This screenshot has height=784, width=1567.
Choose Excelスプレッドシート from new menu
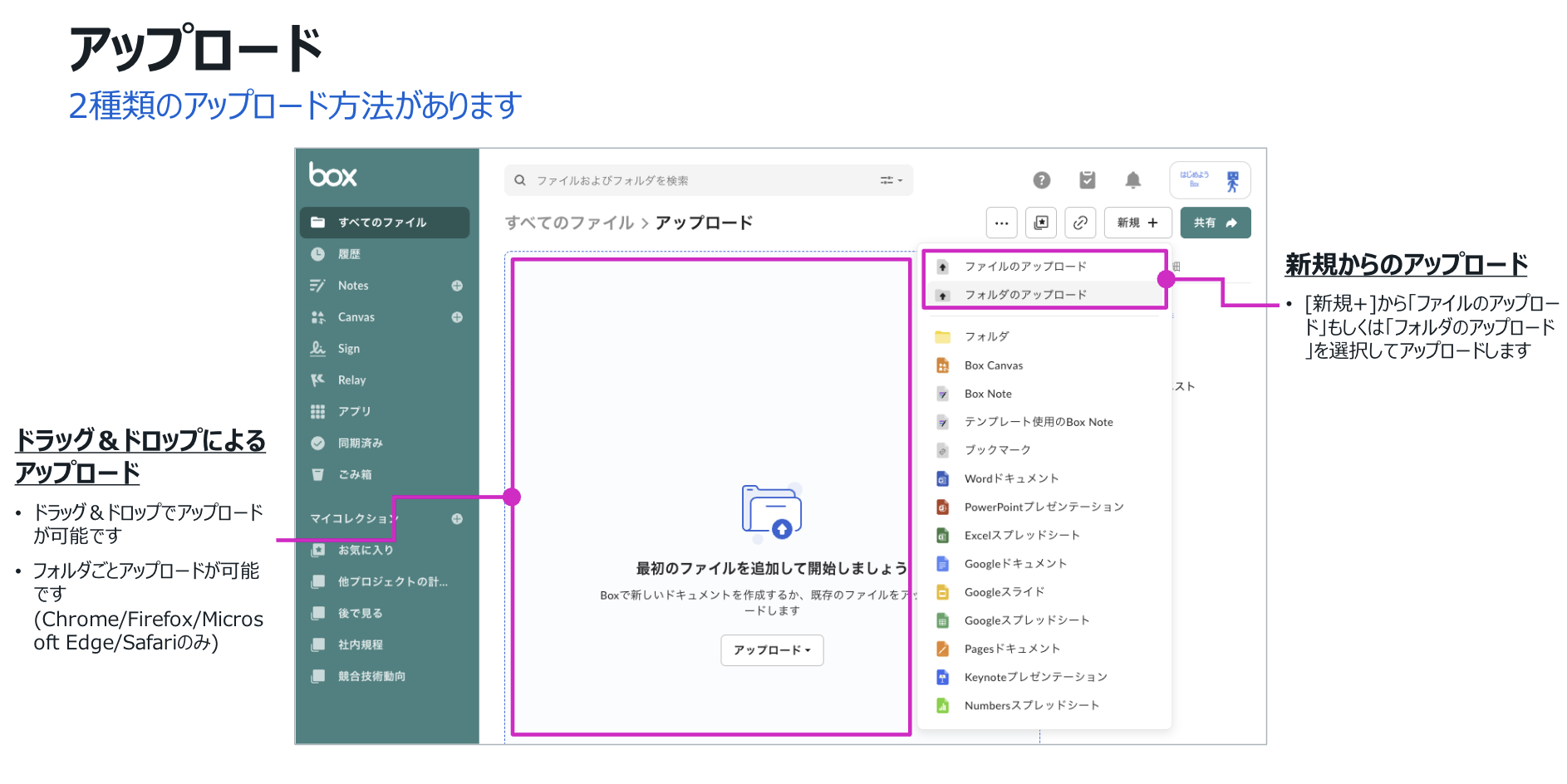tap(1021, 536)
